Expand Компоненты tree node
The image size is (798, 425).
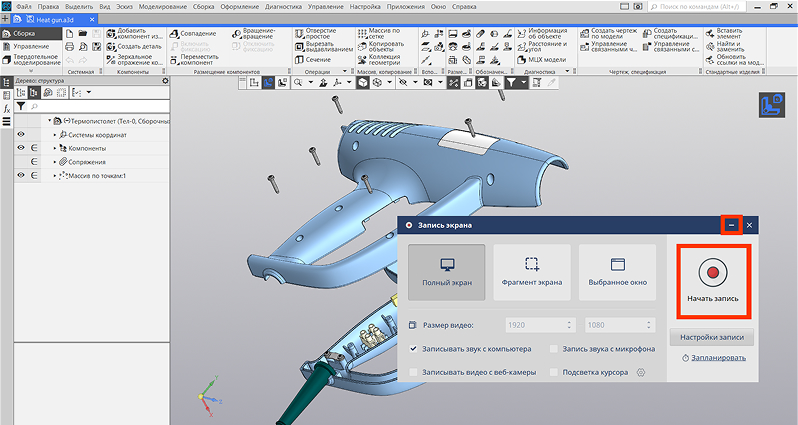pyautogui.click(x=55, y=148)
